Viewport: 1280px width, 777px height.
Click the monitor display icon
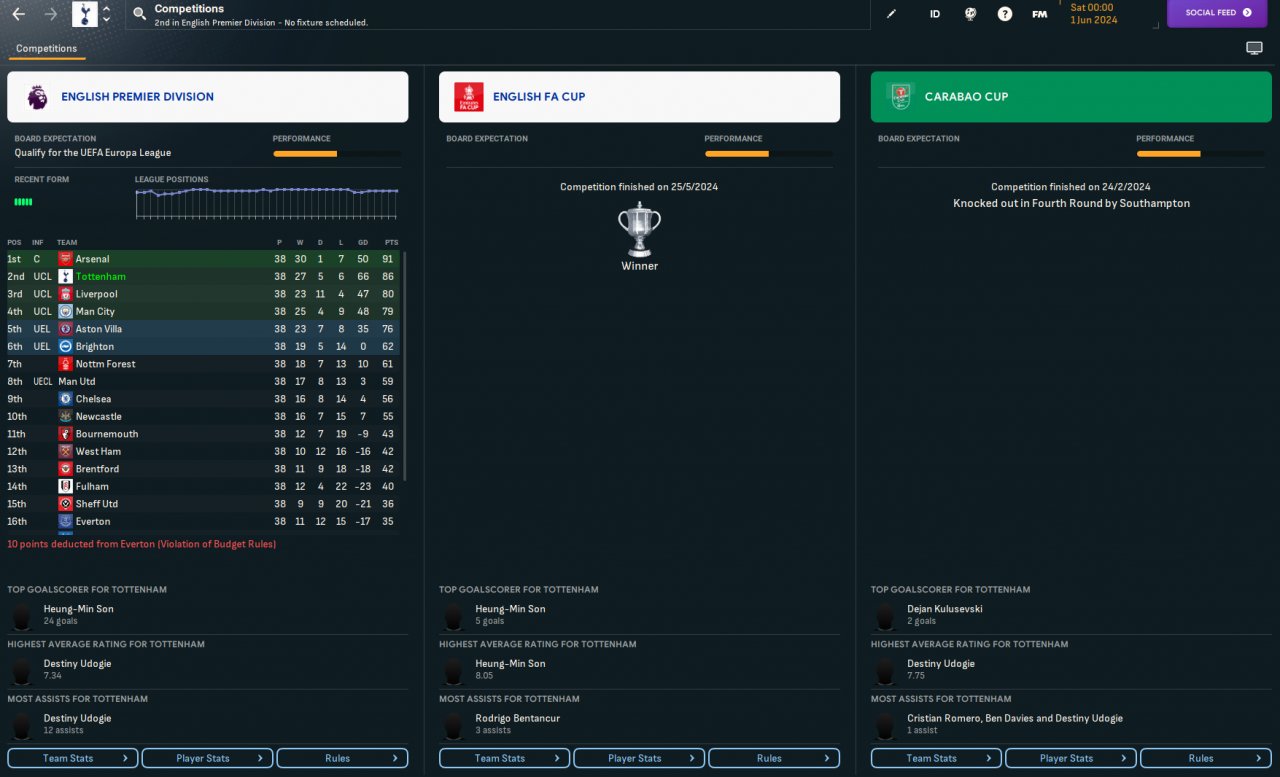(x=1254, y=48)
